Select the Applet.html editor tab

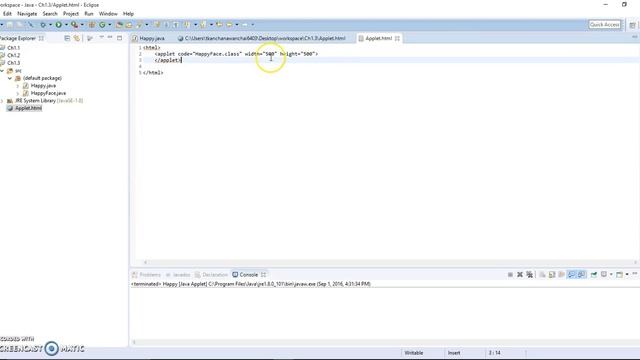[x=378, y=38]
